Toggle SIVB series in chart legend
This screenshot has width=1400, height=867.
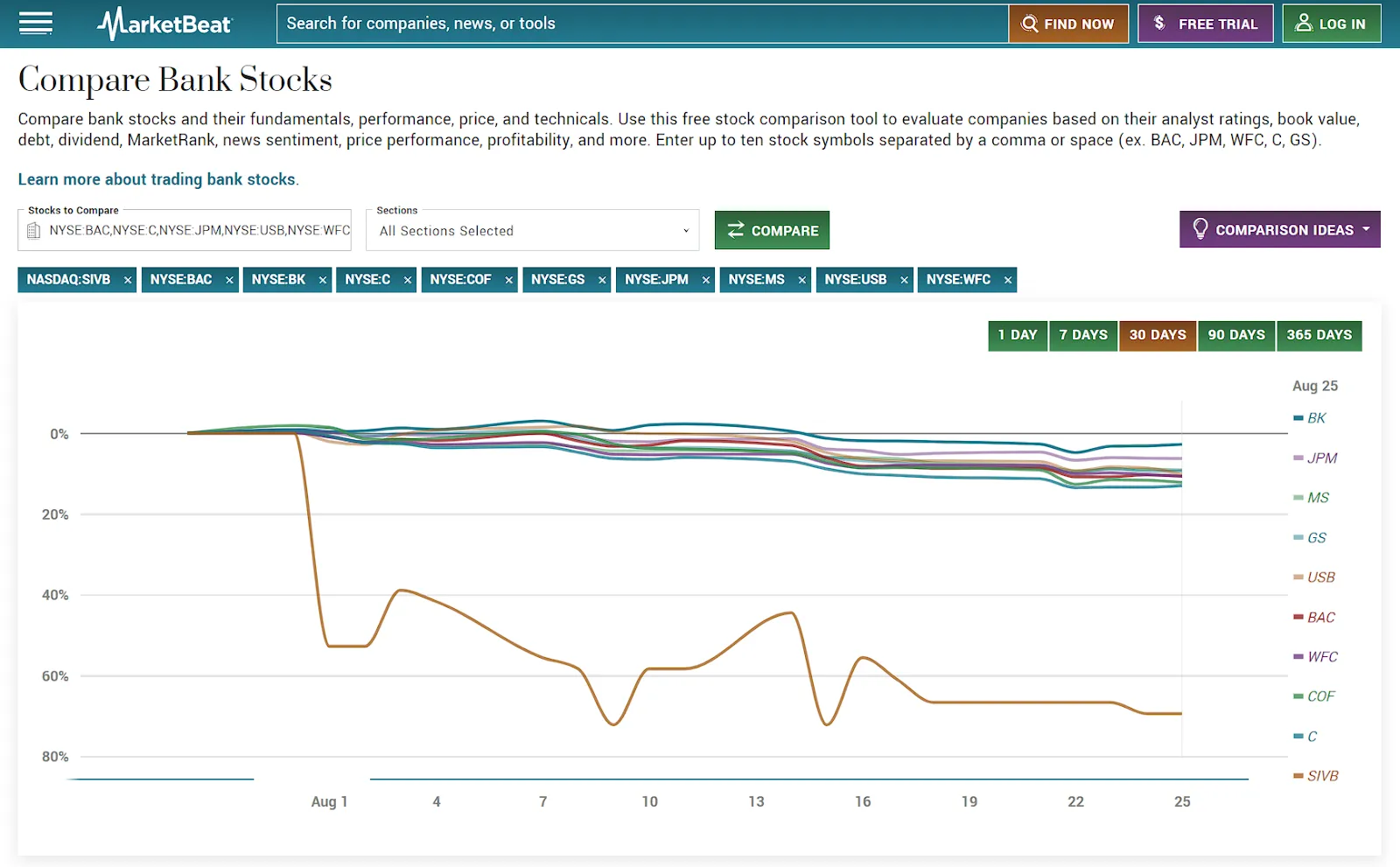click(1316, 776)
